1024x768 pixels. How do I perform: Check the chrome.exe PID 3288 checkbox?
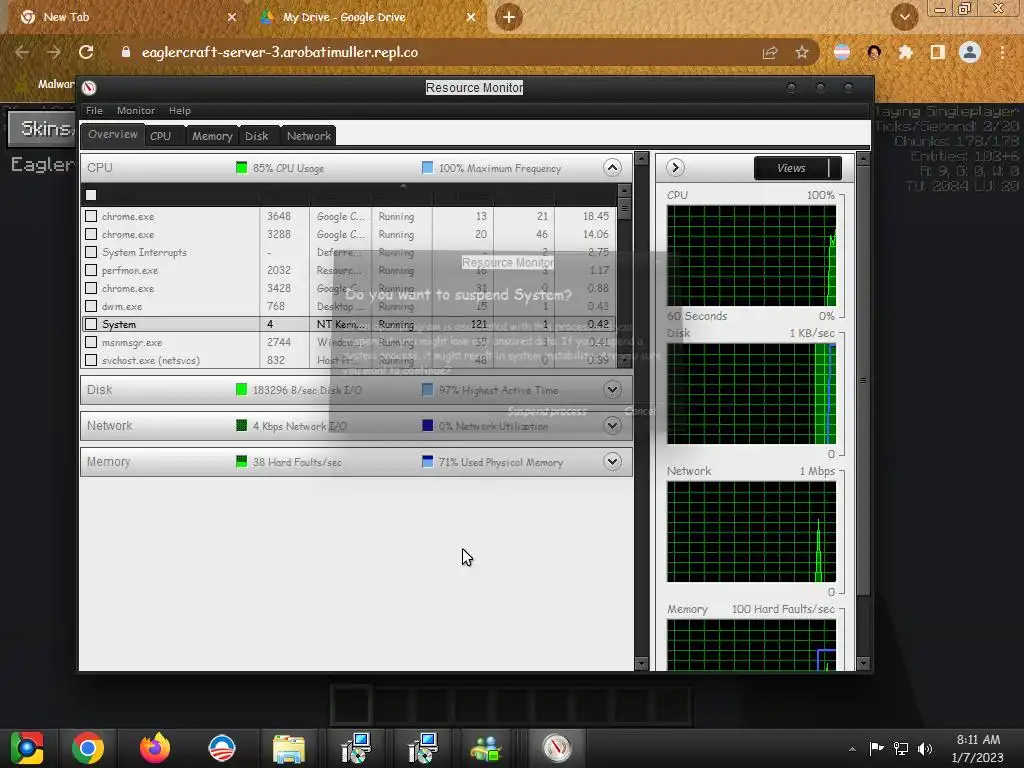[91, 234]
